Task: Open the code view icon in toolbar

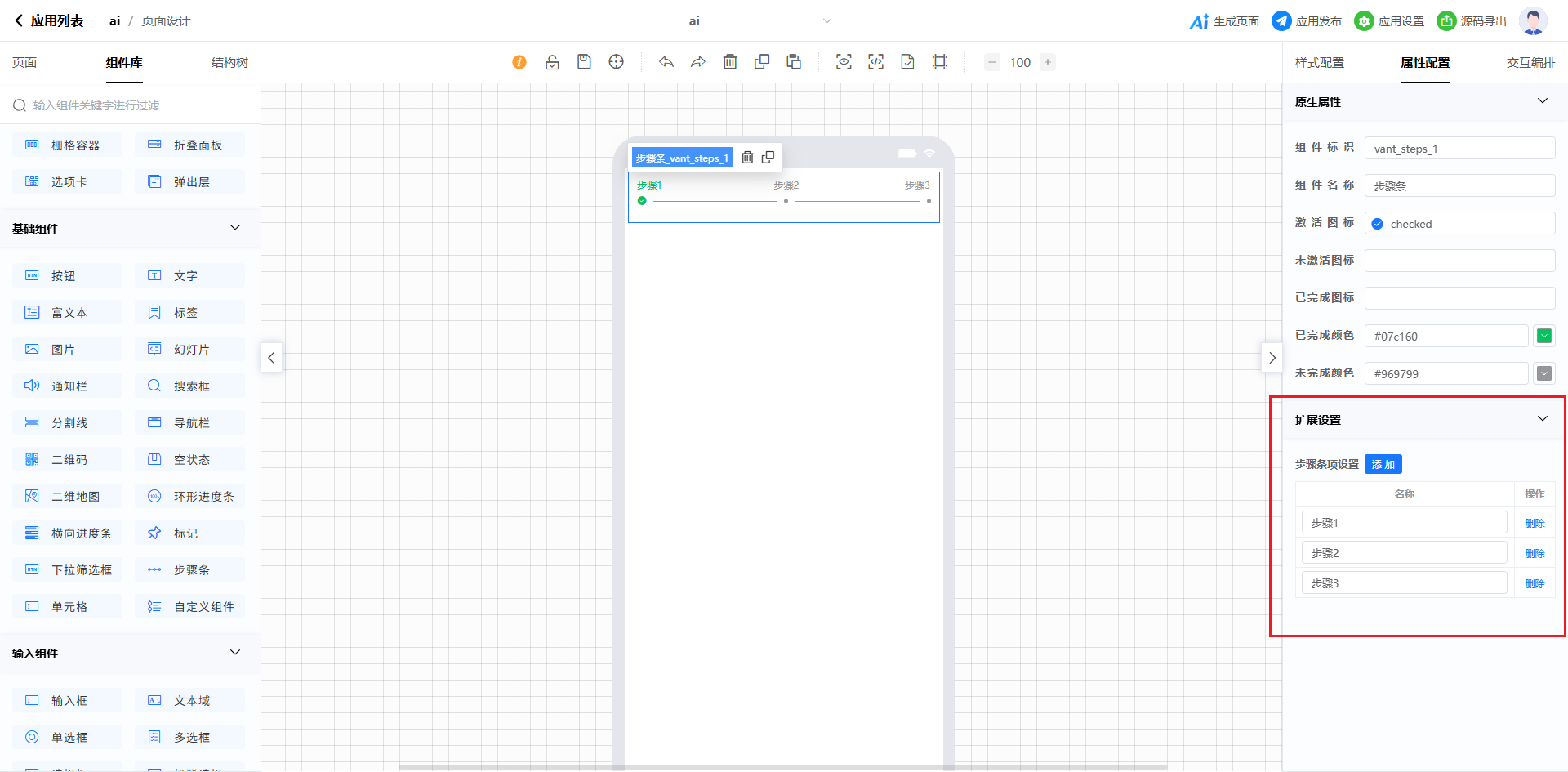Action: 875,62
